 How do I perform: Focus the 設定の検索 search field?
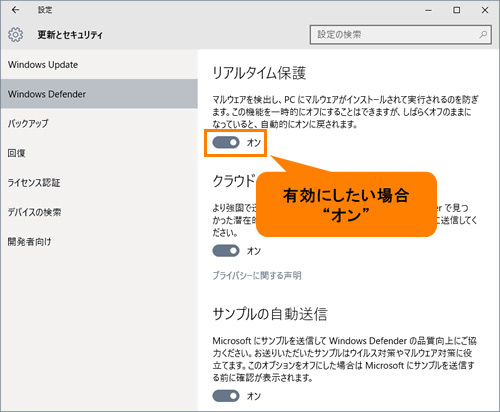[400, 35]
